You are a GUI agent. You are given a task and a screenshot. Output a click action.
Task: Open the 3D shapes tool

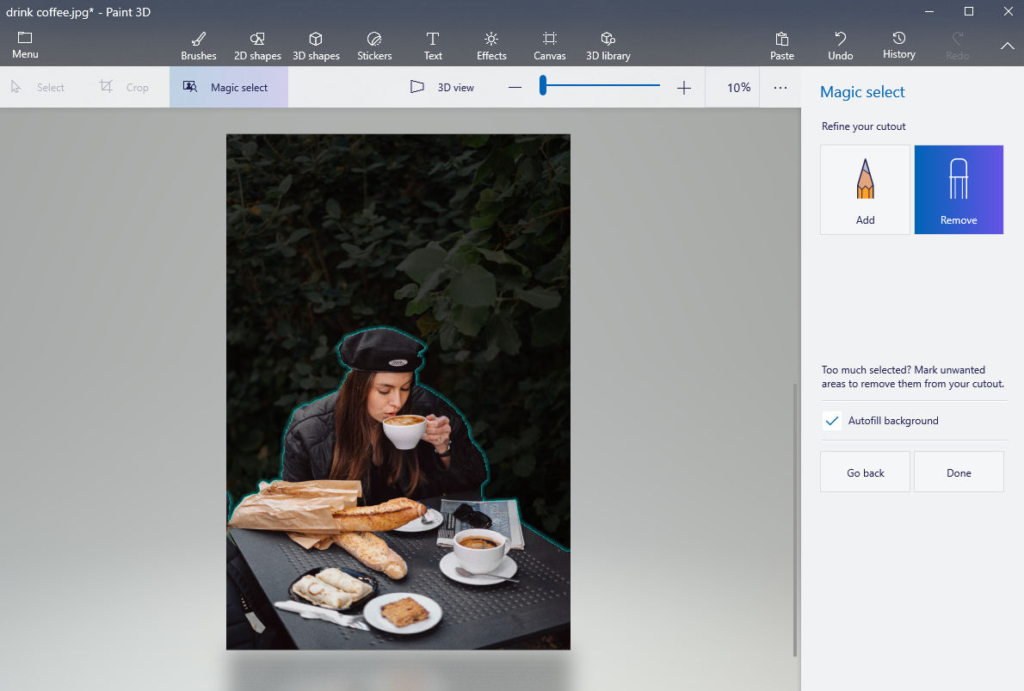tap(316, 45)
